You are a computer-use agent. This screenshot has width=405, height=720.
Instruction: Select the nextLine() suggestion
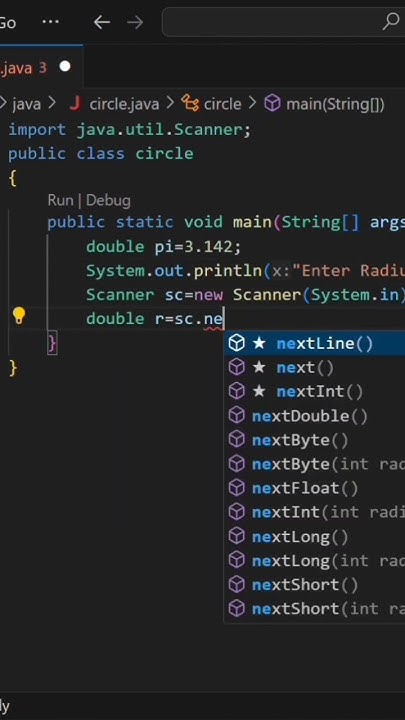click(315, 343)
